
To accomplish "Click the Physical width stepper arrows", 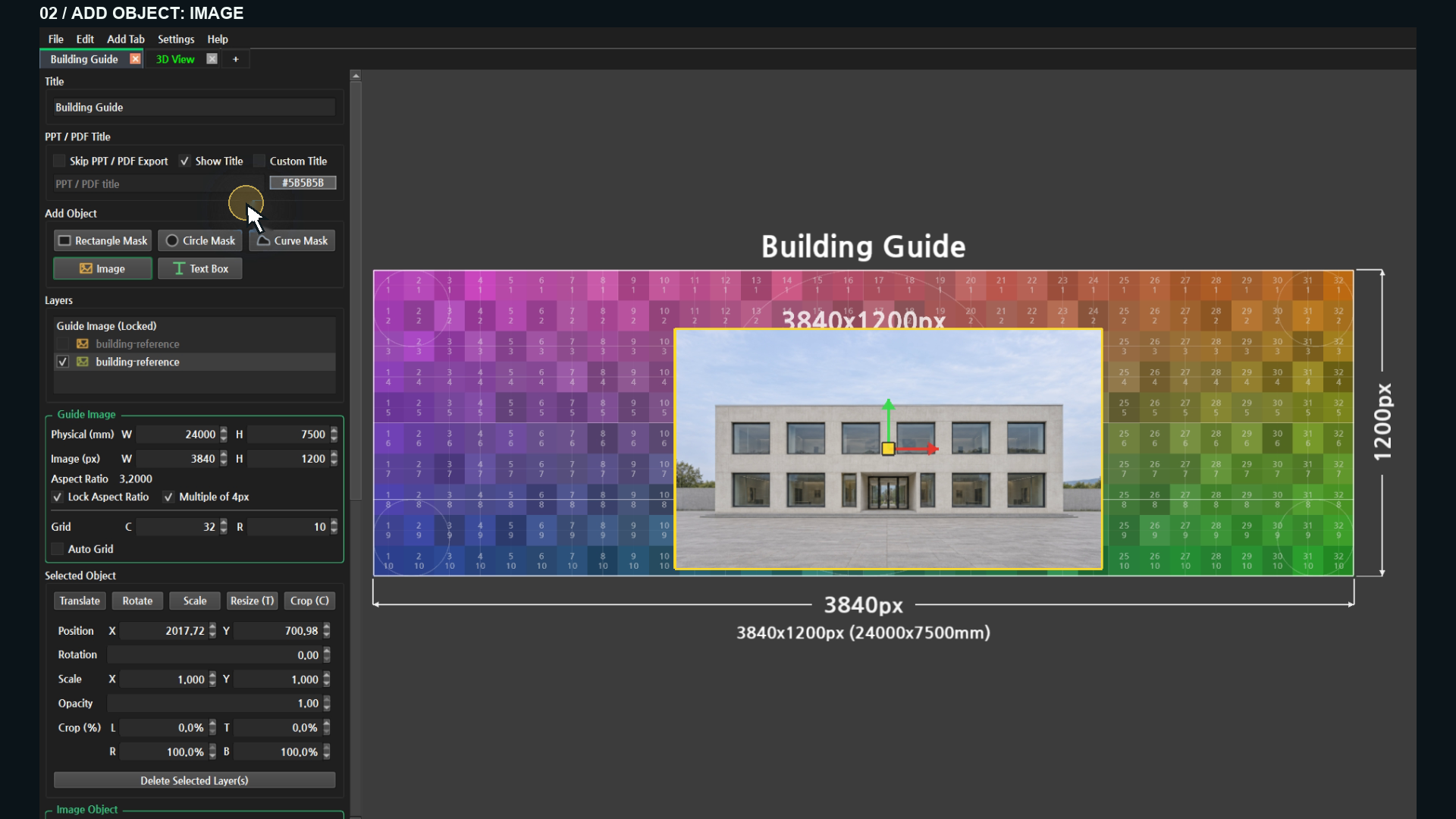I will (x=224, y=434).
